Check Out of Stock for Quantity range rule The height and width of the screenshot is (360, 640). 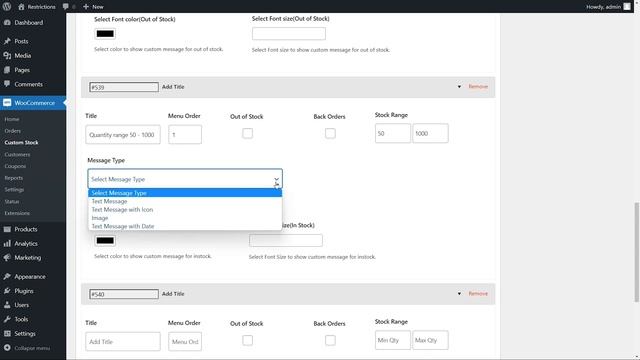coord(247,133)
